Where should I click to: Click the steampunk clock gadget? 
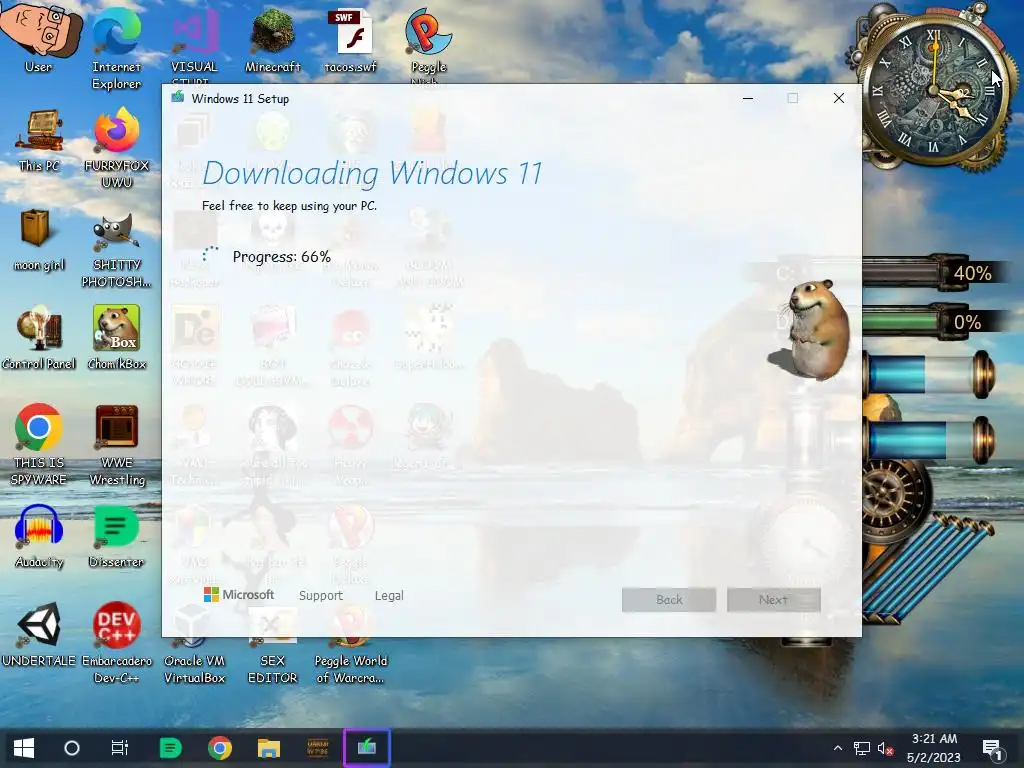point(935,91)
